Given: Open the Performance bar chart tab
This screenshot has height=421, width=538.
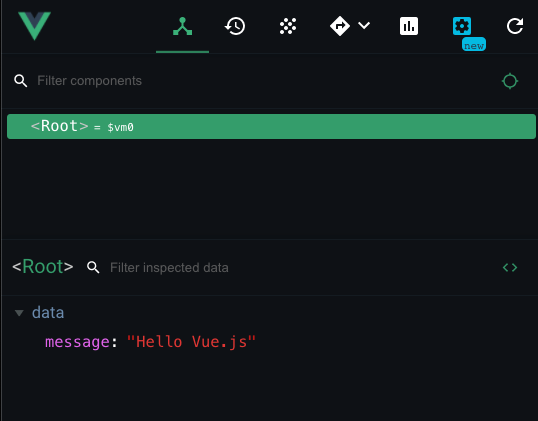Looking at the screenshot, I should [x=409, y=26].
